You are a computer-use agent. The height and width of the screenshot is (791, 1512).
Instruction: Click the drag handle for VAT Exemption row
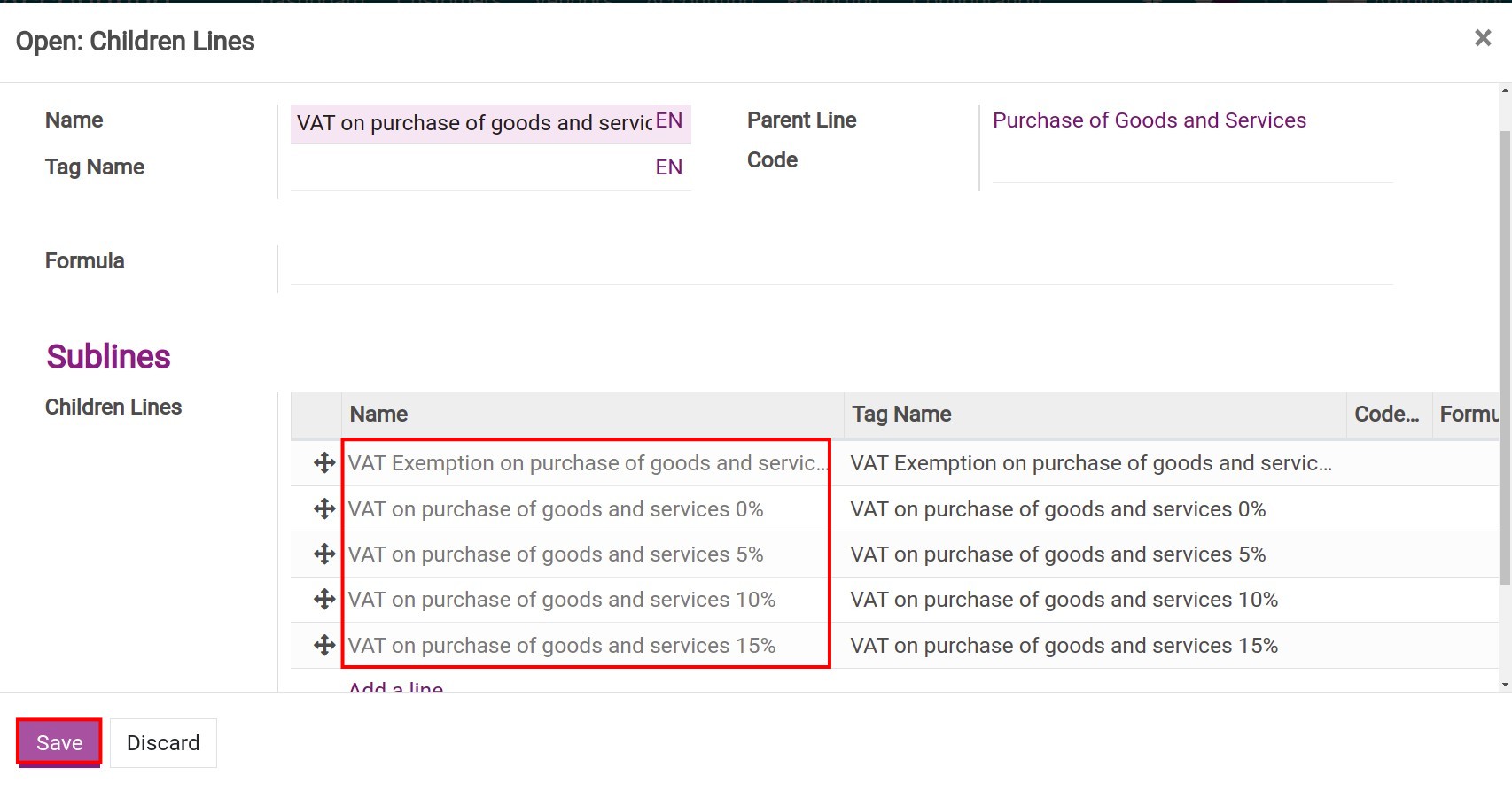click(x=323, y=462)
